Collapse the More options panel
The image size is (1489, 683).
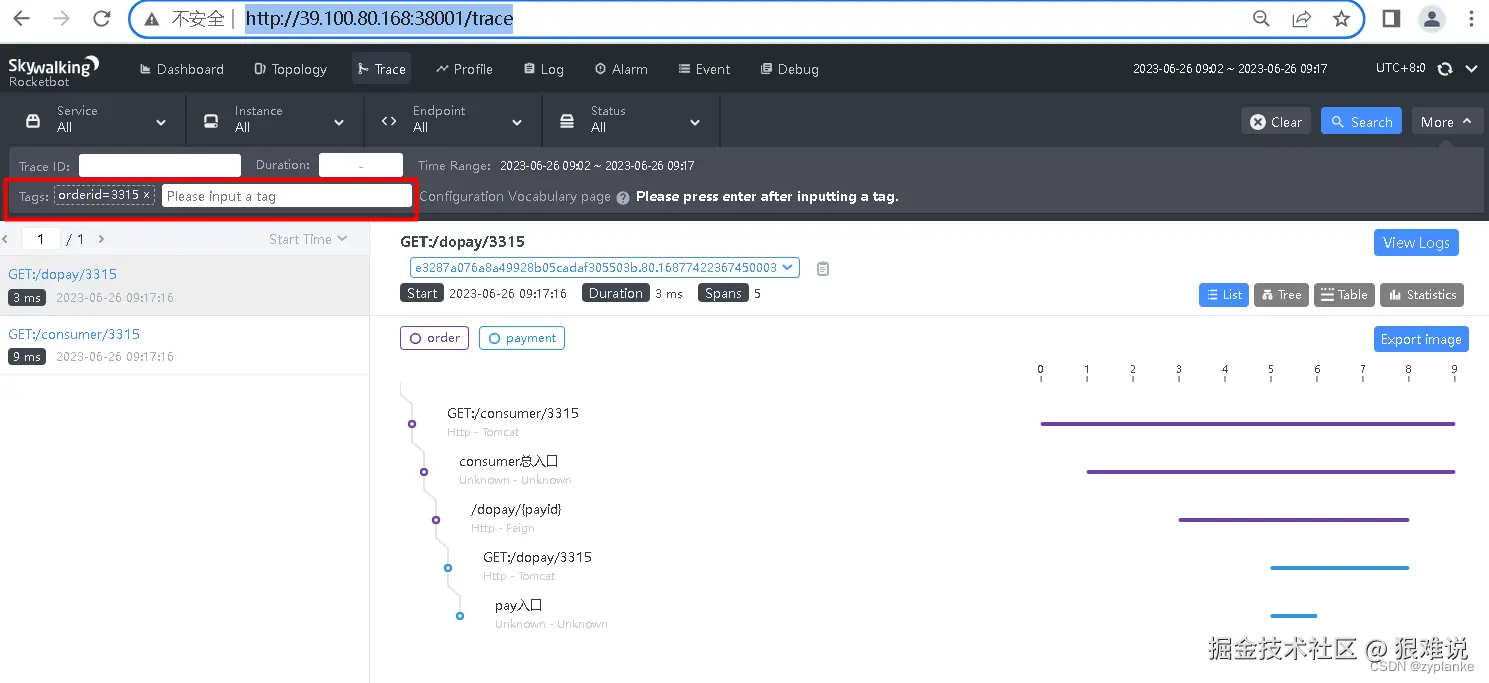click(1446, 121)
